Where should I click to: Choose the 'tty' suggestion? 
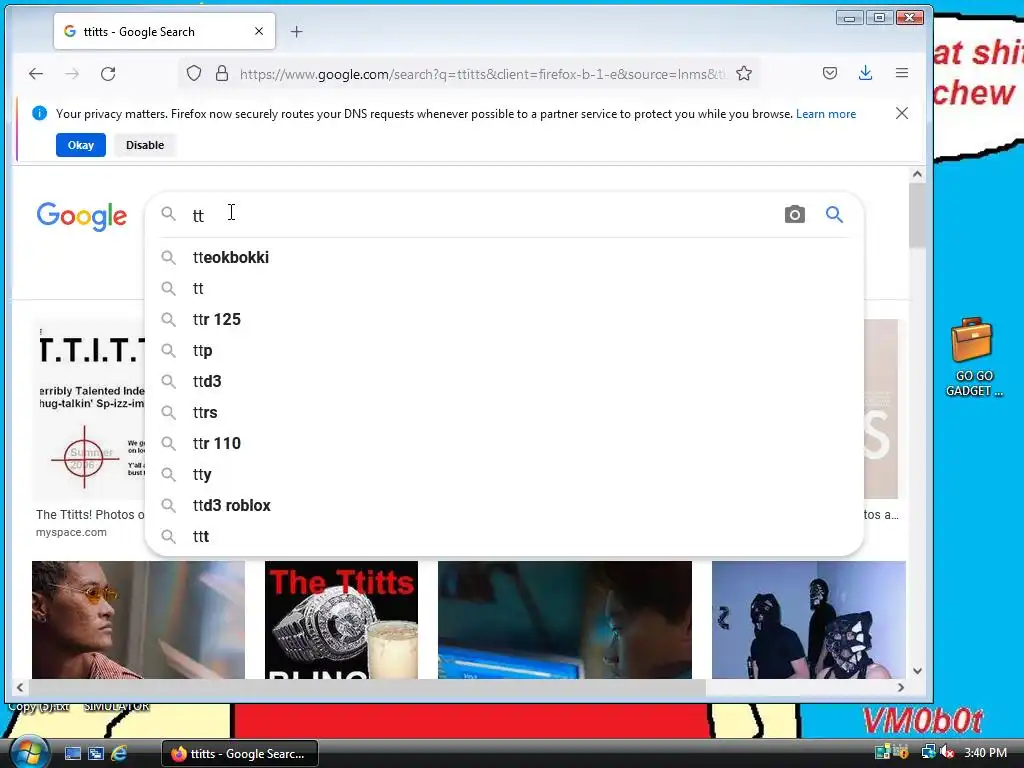[504, 474]
